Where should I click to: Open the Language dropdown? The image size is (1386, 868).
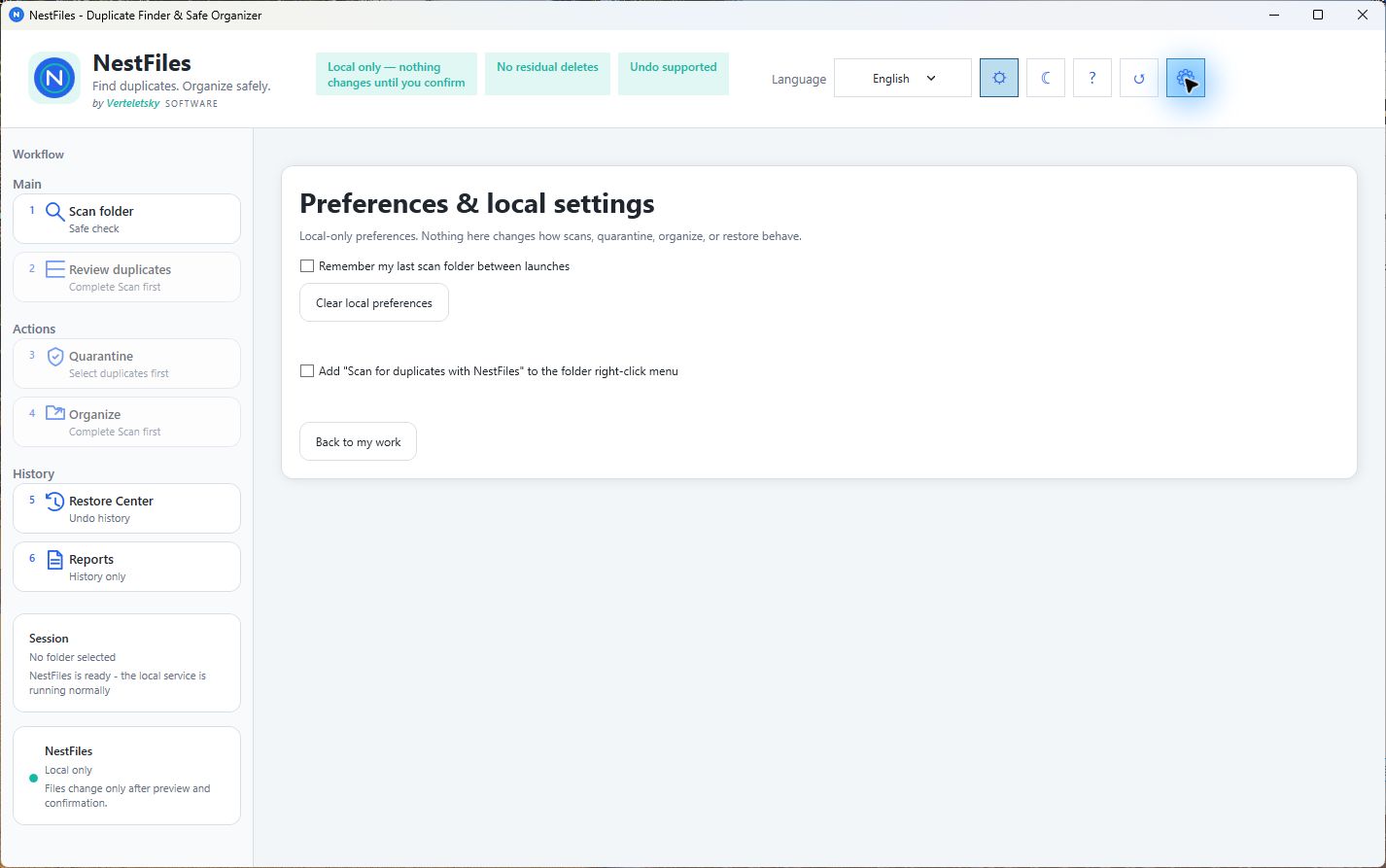coord(903,78)
